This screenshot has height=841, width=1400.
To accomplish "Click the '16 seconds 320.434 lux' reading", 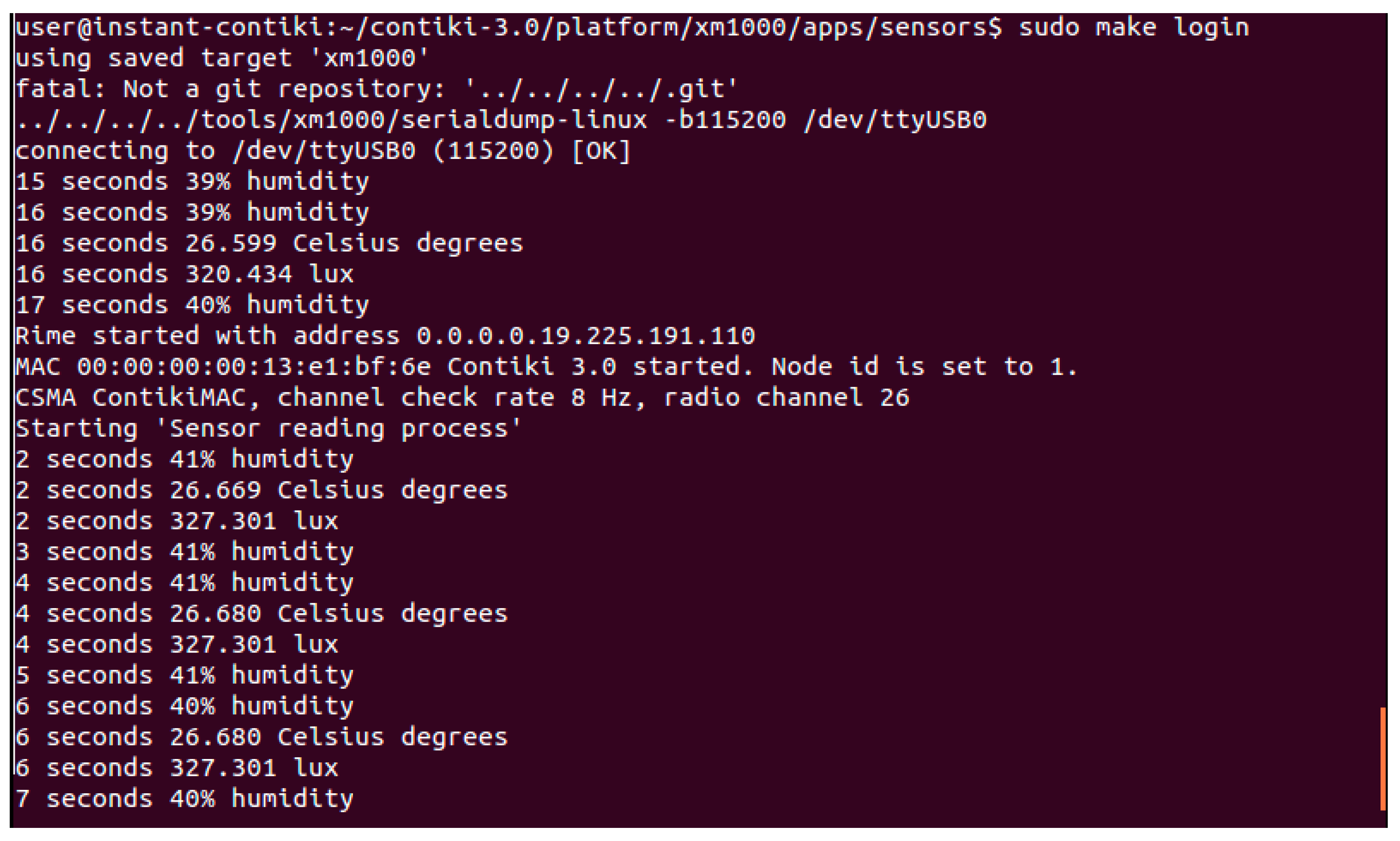I will tap(183, 274).
